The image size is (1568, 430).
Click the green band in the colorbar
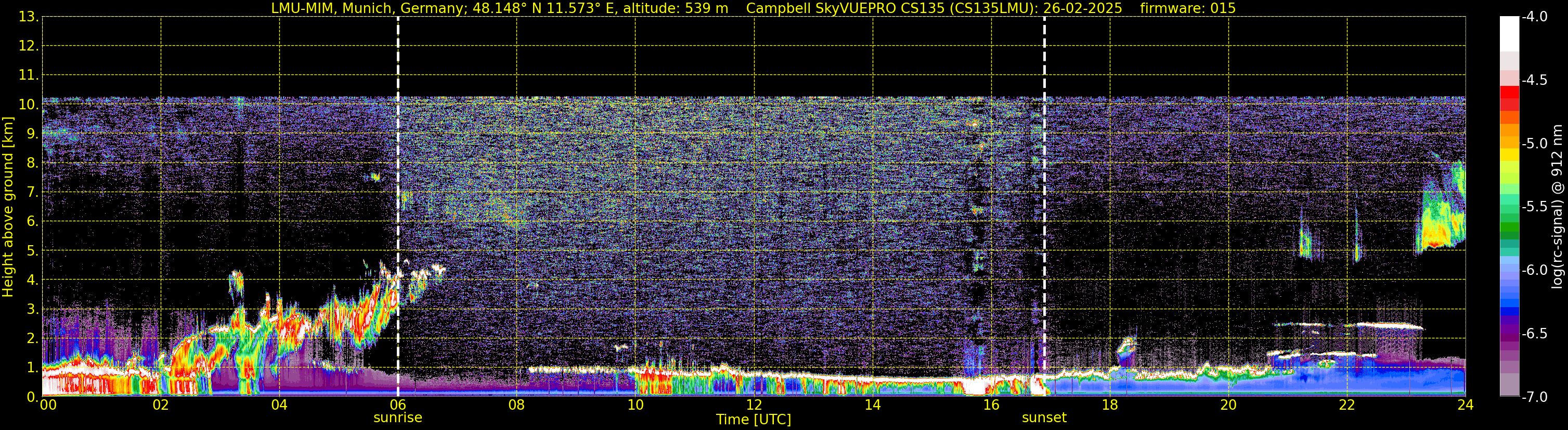pos(1509,226)
